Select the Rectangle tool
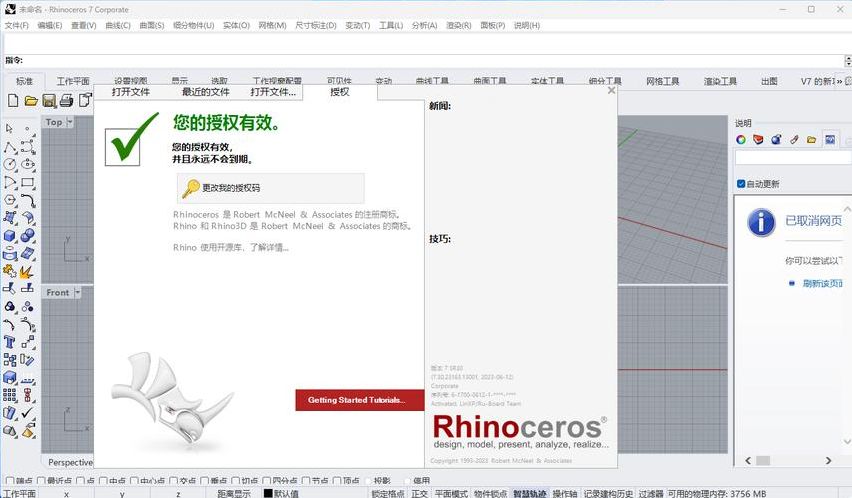 [x=28, y=182]
